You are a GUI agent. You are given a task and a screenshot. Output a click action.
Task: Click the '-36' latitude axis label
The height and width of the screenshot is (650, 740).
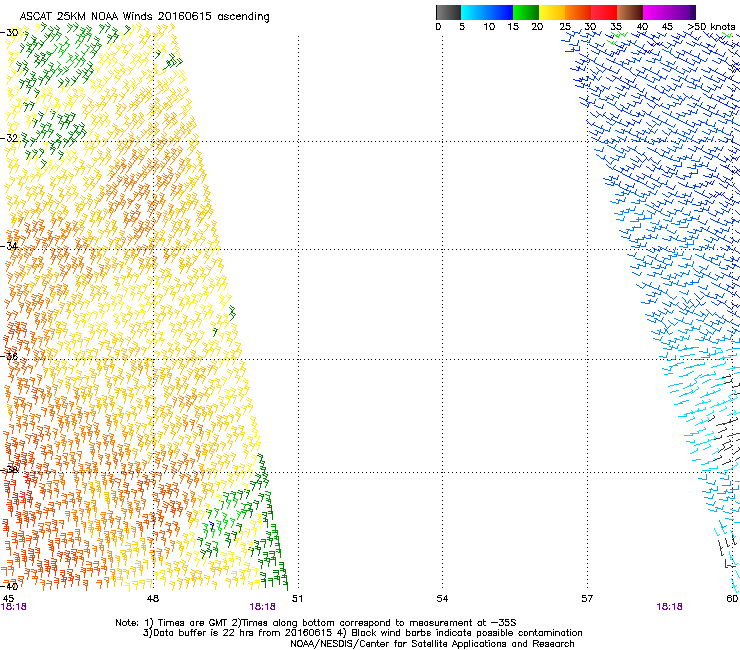pos(9,356)
